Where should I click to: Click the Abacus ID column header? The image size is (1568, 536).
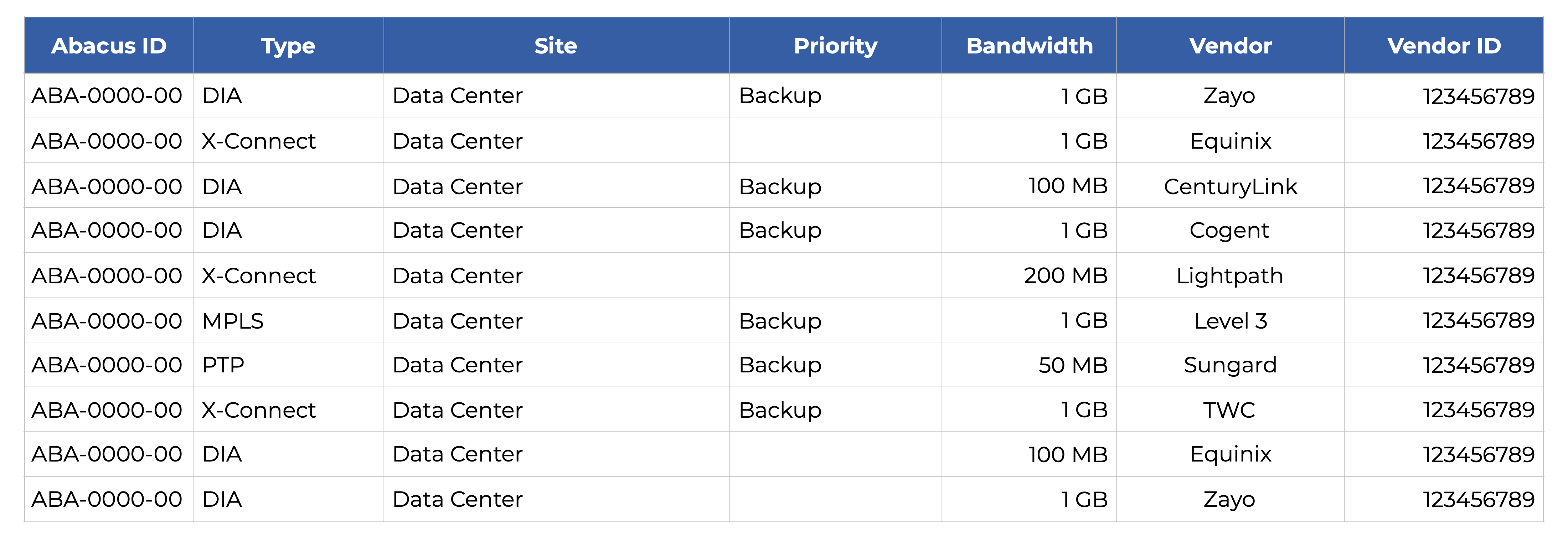click(x=109, y=46)
